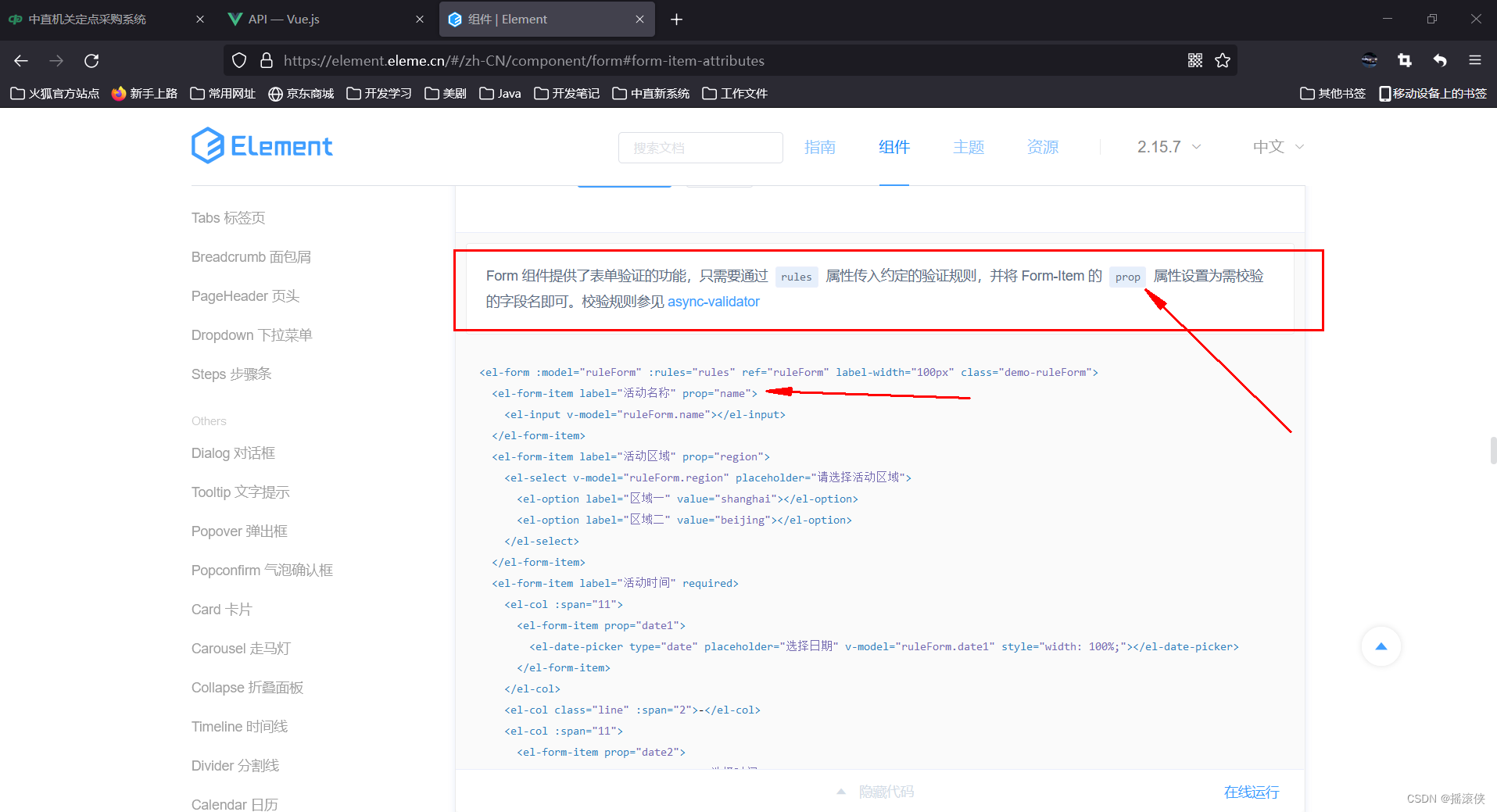Close the API — Vue.js tab

(420, 19)
